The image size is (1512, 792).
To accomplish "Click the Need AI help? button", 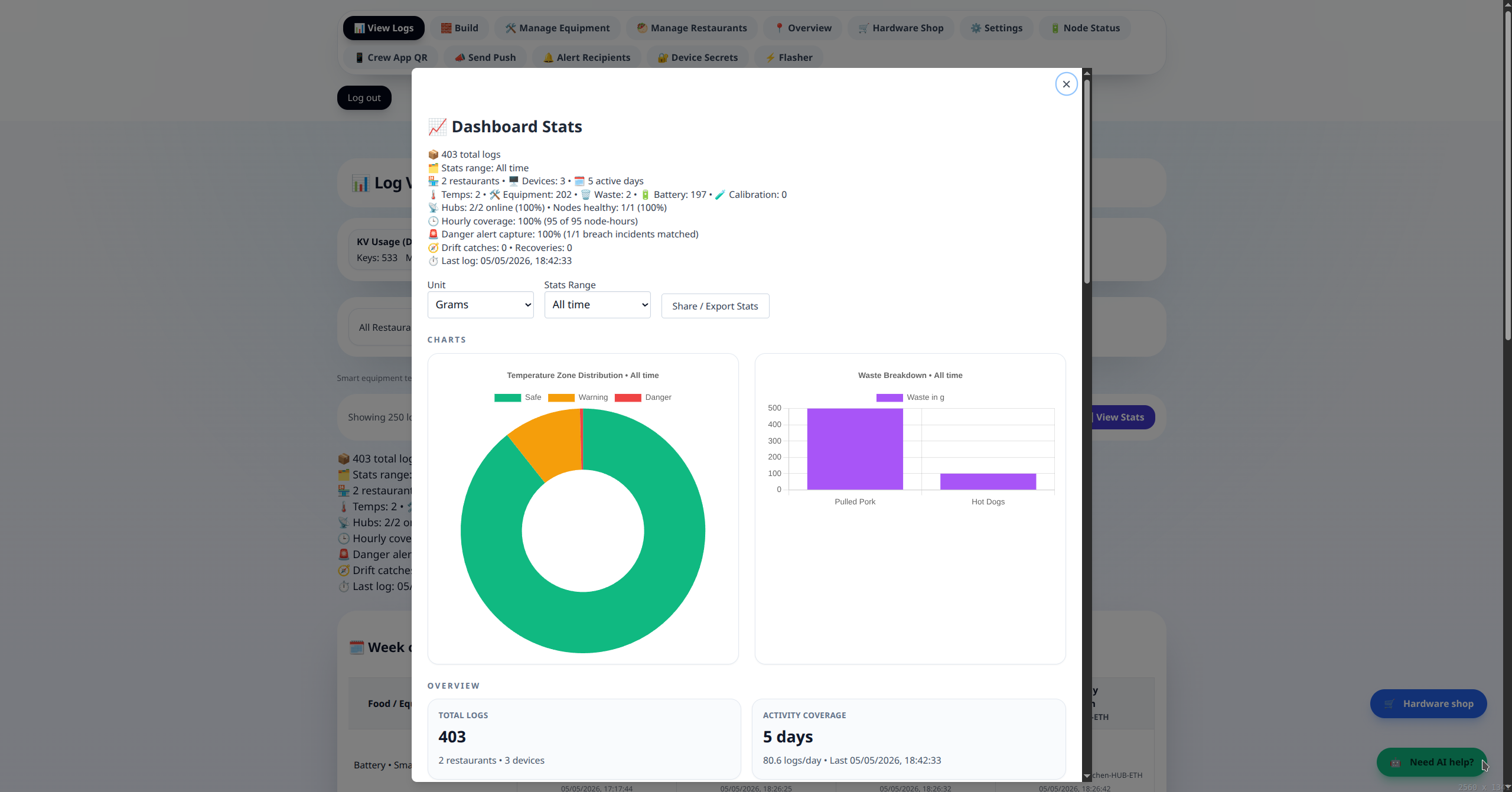I will tap(1432, 762).
